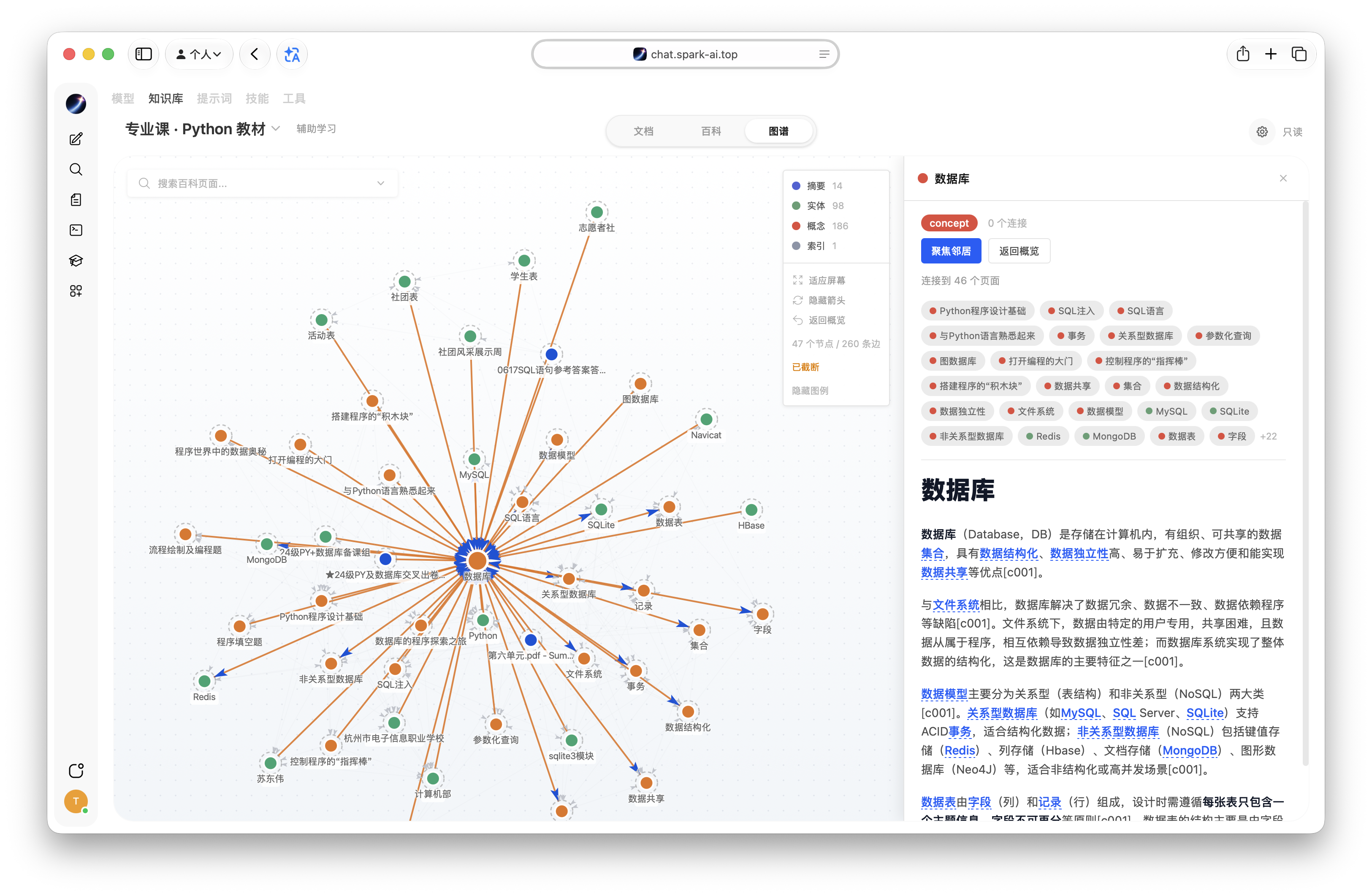
Task: Click the chat.spark-ai.top address bar
Action: click(685, 54)
